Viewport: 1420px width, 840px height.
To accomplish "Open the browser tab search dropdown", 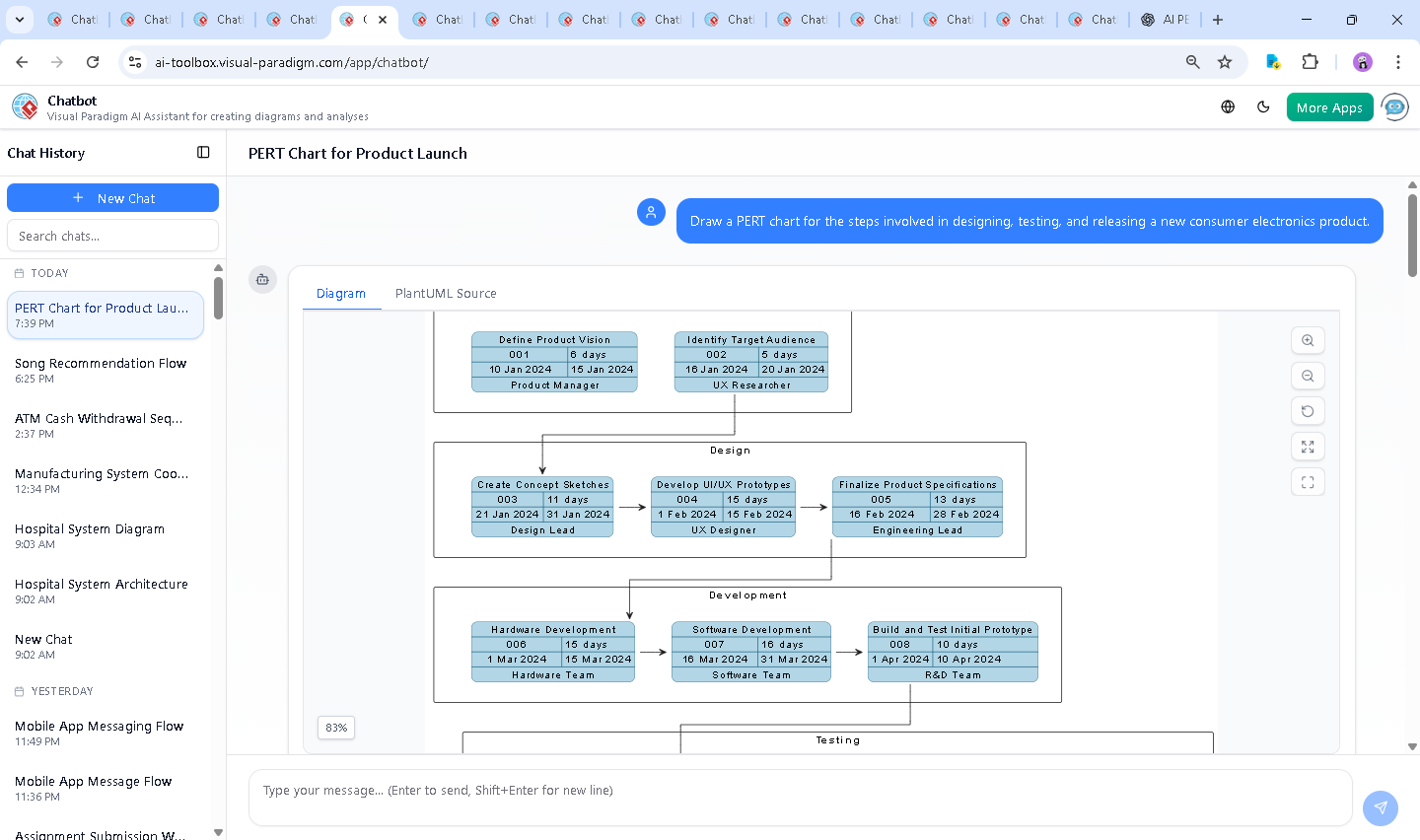I will (x=20, y=20).
